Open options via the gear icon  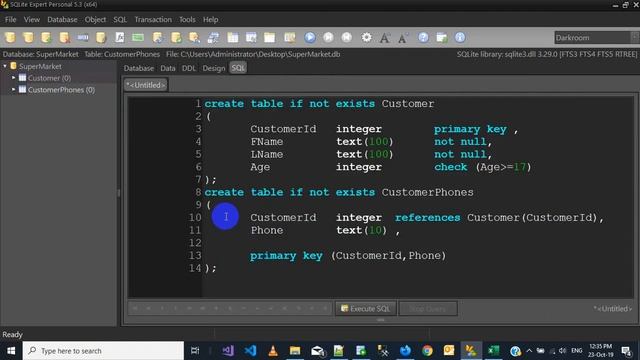coord(367,38)
